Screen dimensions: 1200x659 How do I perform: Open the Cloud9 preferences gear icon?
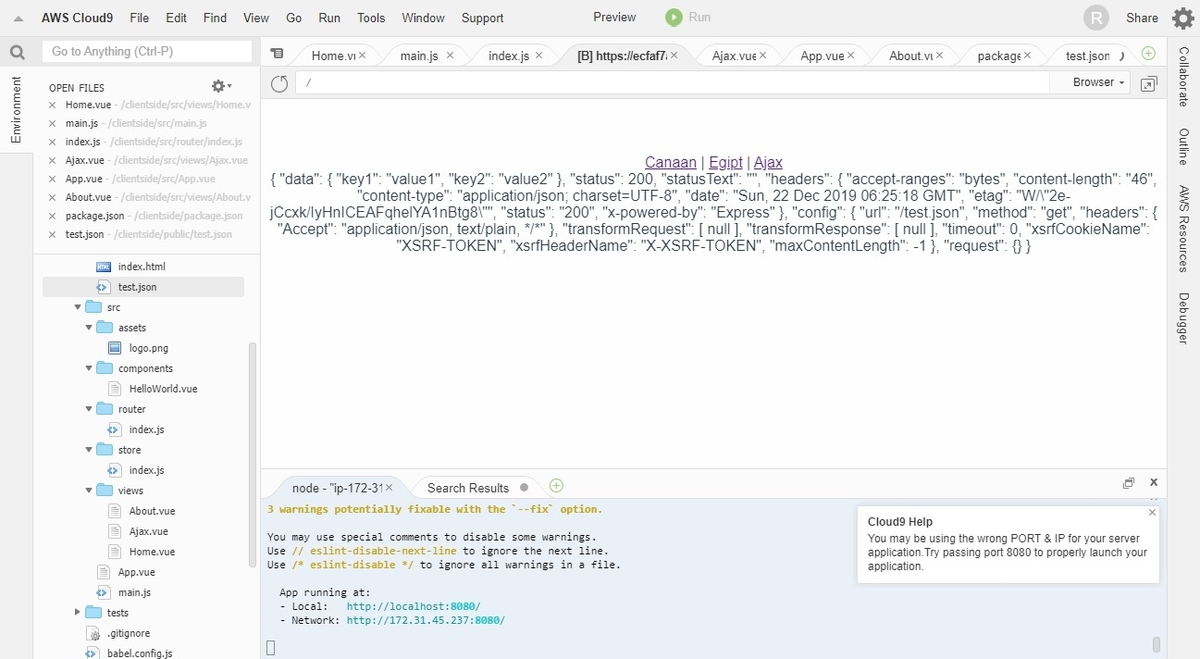tap(1182, 17)
